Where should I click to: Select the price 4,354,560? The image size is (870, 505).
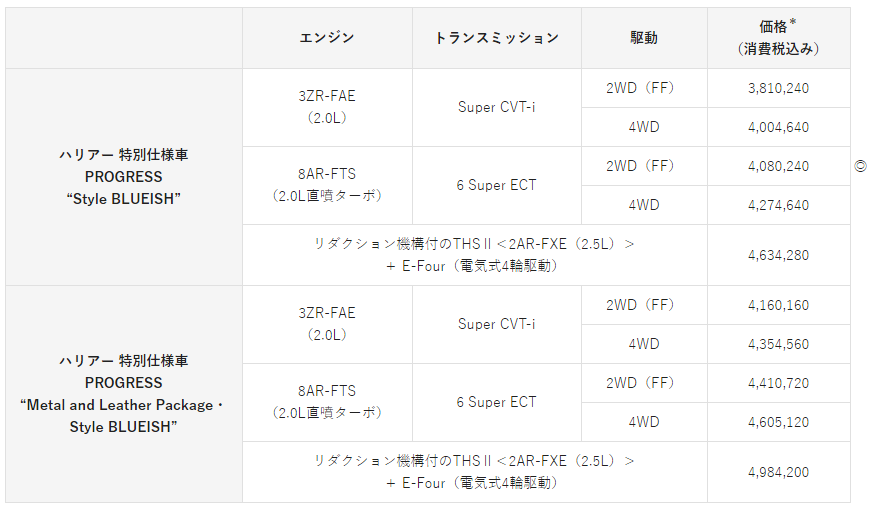click(x=778, y=344)
